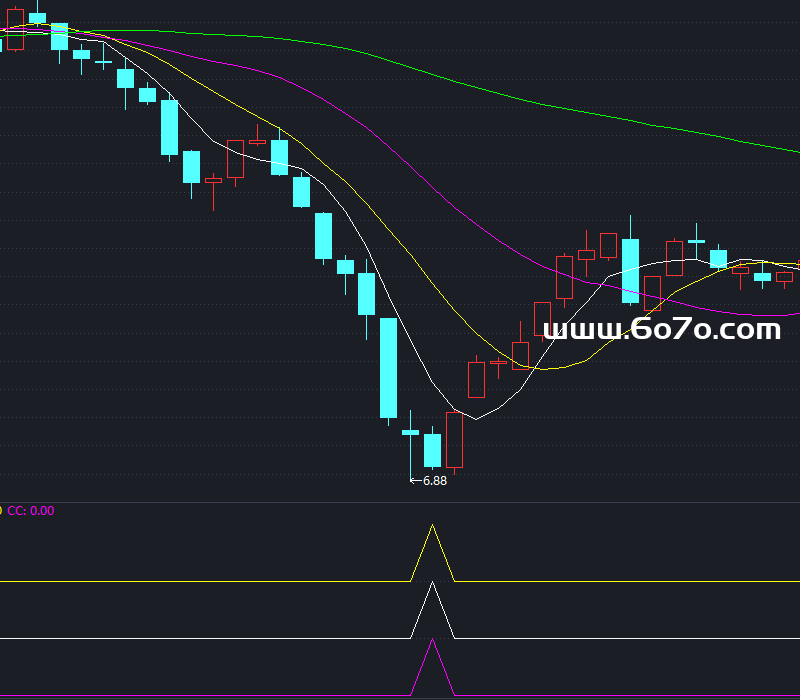Select the tallest cyan candle before the 6.88 low

pos(388,368)
